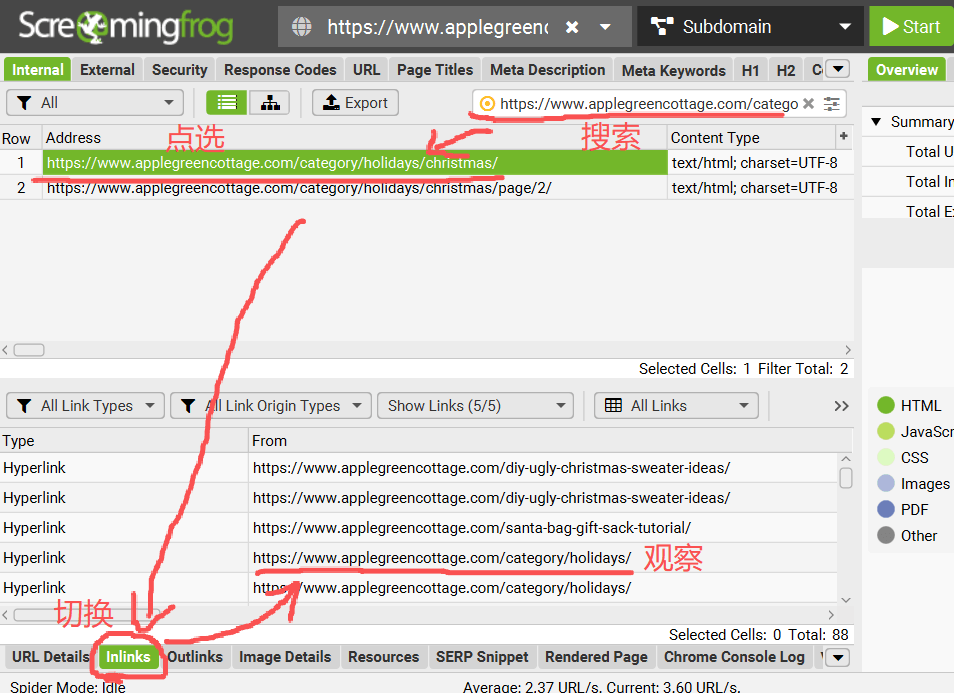Switch to tree structure view
The image size is (954, 693).
coord(270,103)
